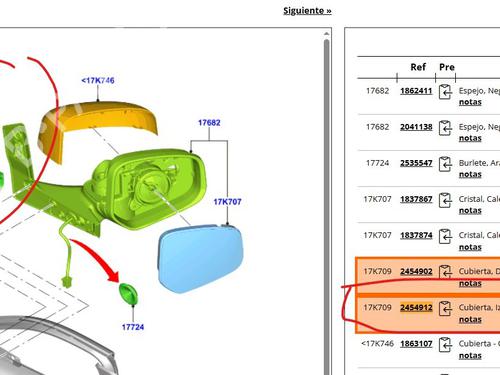Click part number 1863107

pyautogui.click(x=416, y=343)
